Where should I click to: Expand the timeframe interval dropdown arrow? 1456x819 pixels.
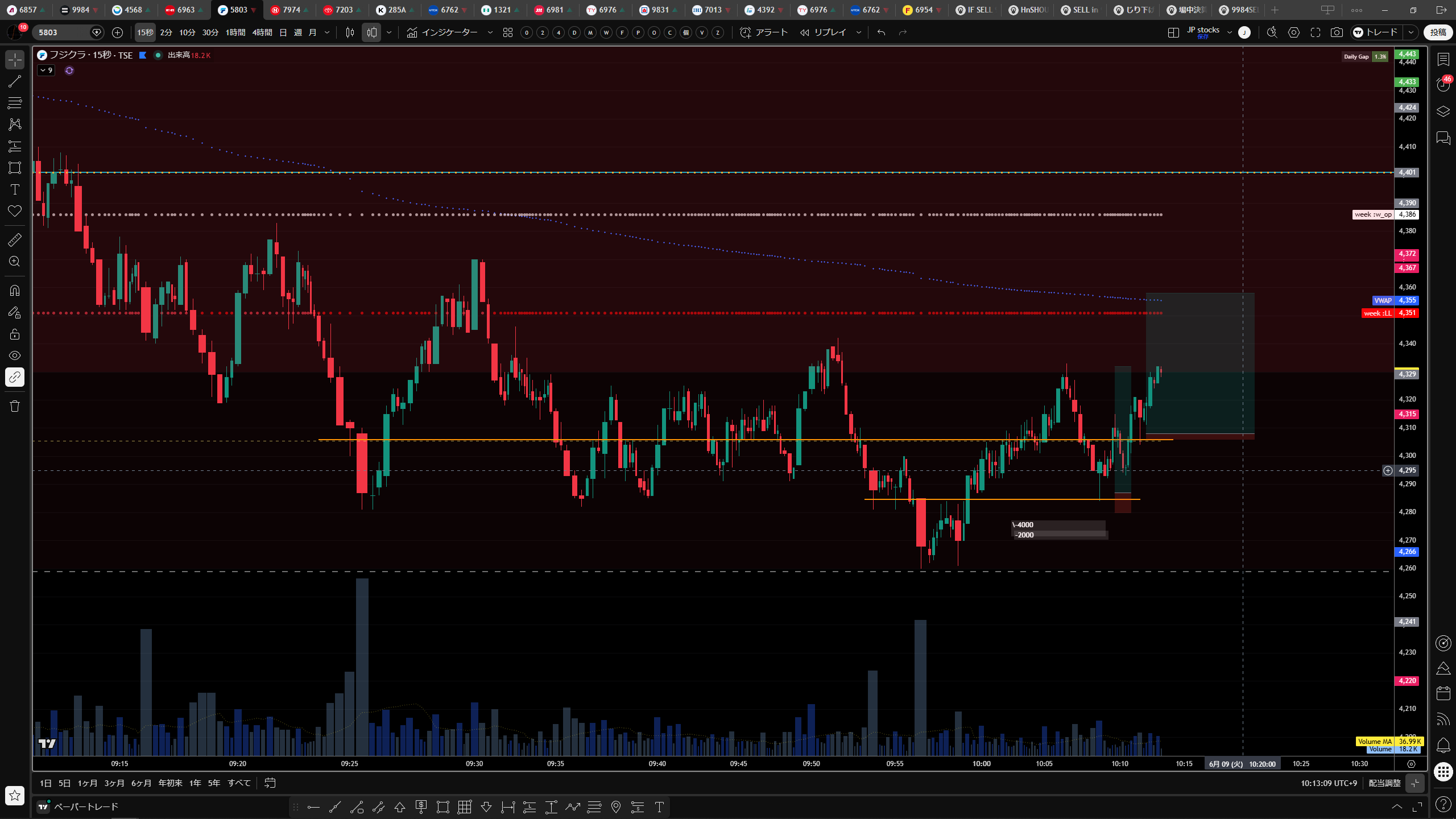pyautogui.click(x=327, y=32)
